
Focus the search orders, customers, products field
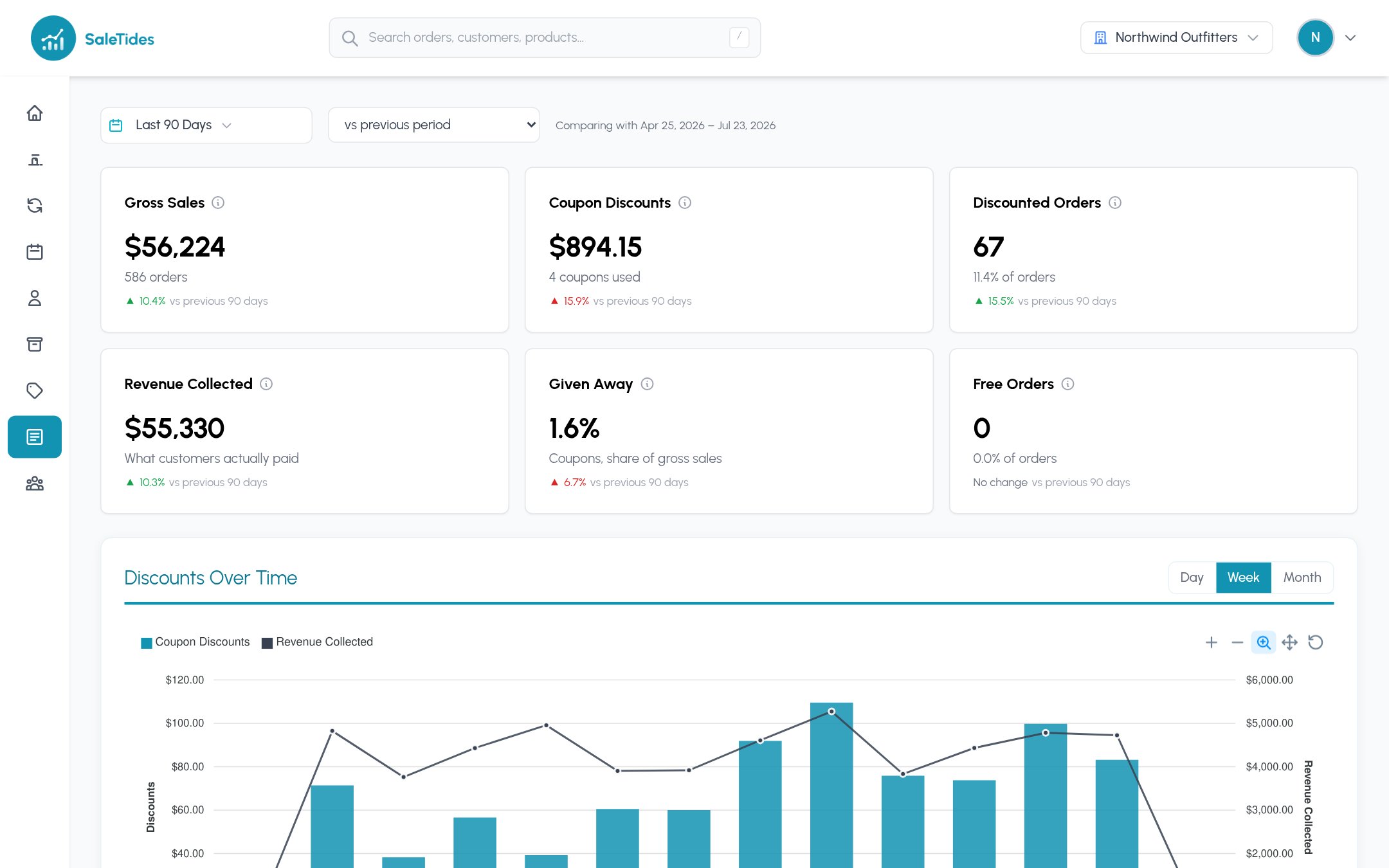(545, 38)
